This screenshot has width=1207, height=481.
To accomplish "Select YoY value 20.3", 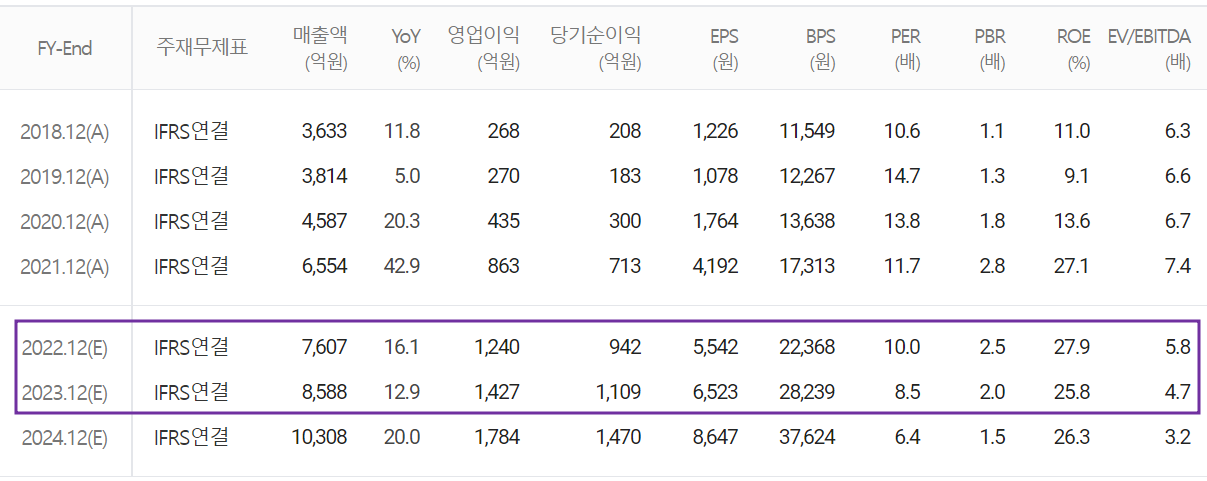I will [x=403, y=222].
